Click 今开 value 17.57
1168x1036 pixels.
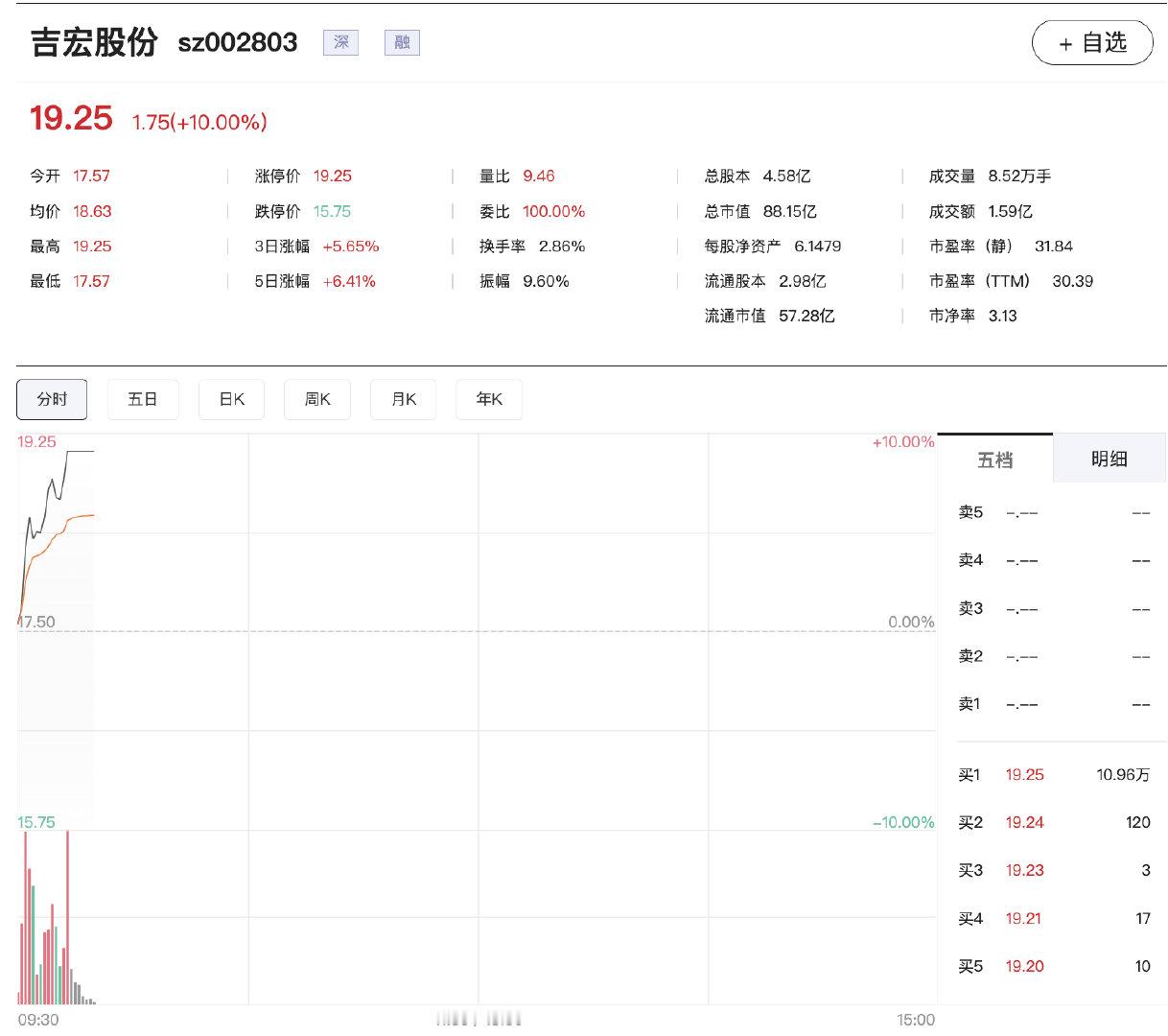pyautogui.click(x=91, y=177)
